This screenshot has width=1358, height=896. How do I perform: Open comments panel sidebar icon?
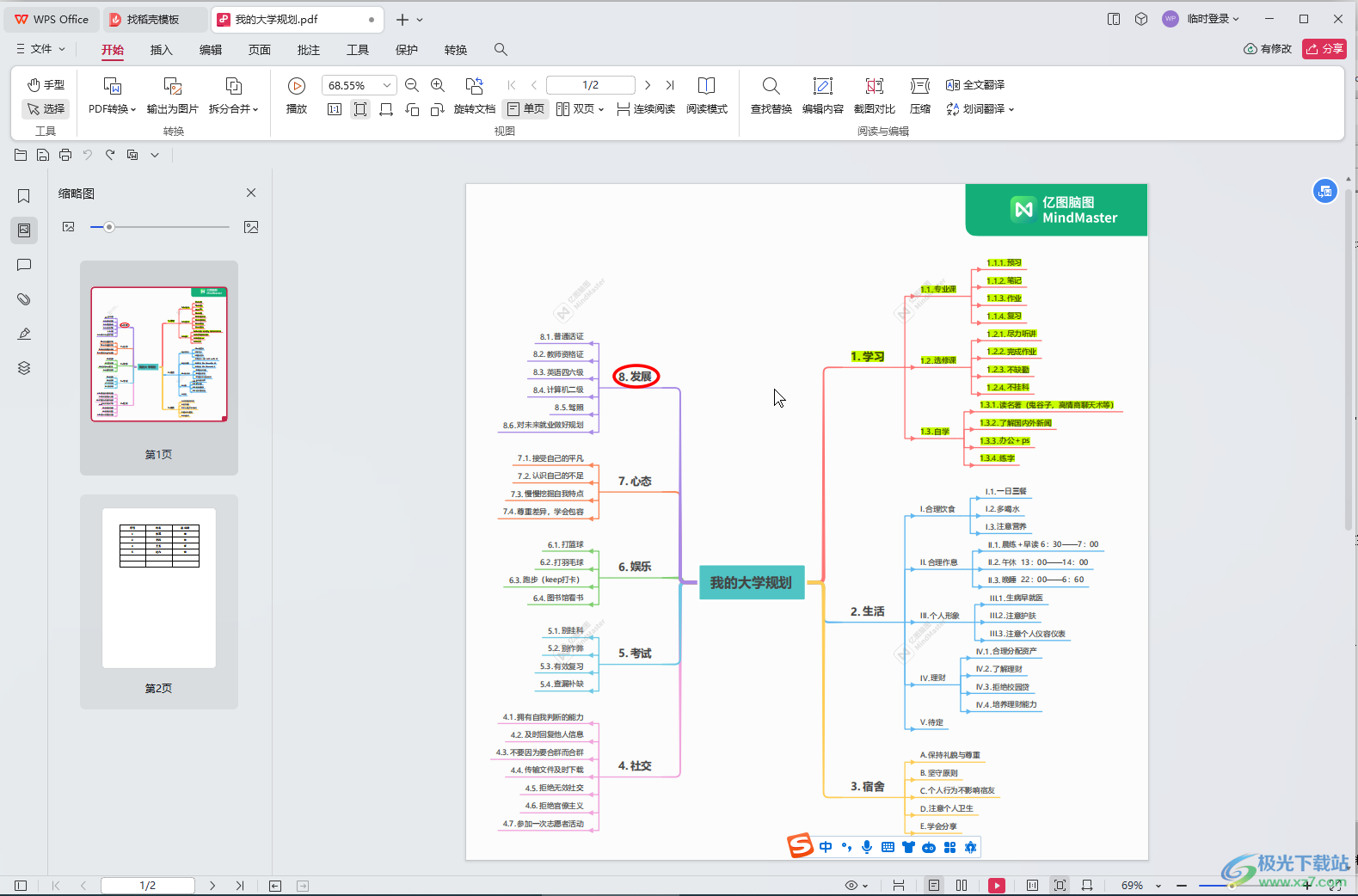(24, 265)
